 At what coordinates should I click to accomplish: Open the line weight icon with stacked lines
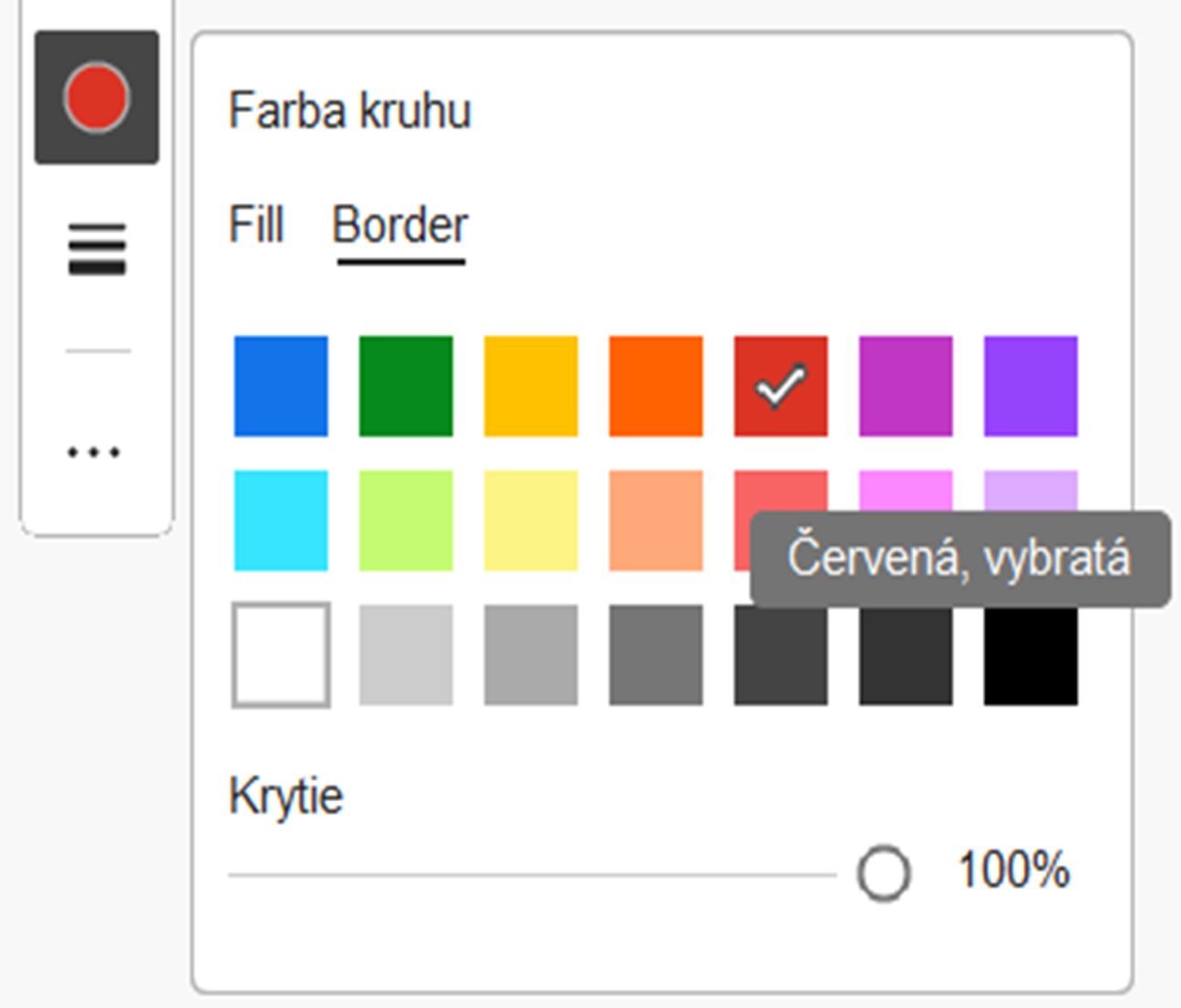click(x=95, y=246)
